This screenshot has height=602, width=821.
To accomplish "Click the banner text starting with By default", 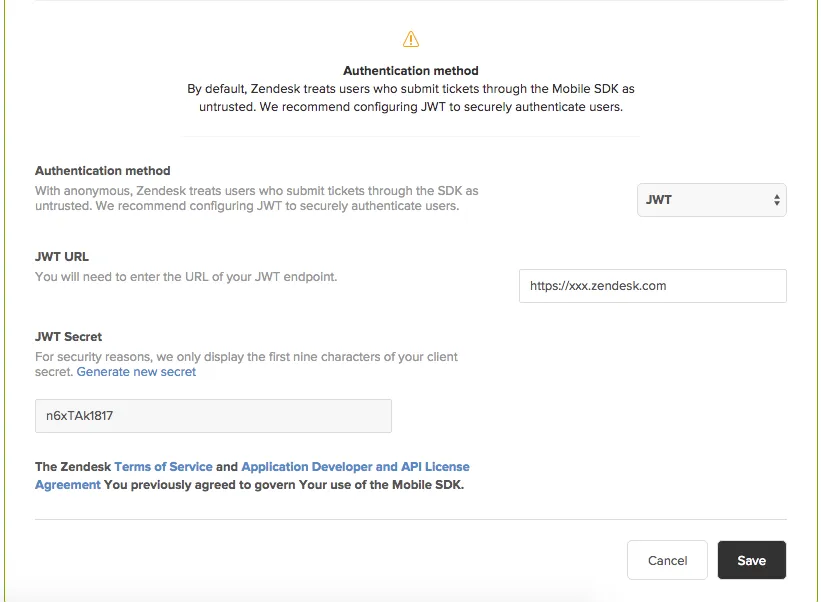I will [x=410, y=98].
